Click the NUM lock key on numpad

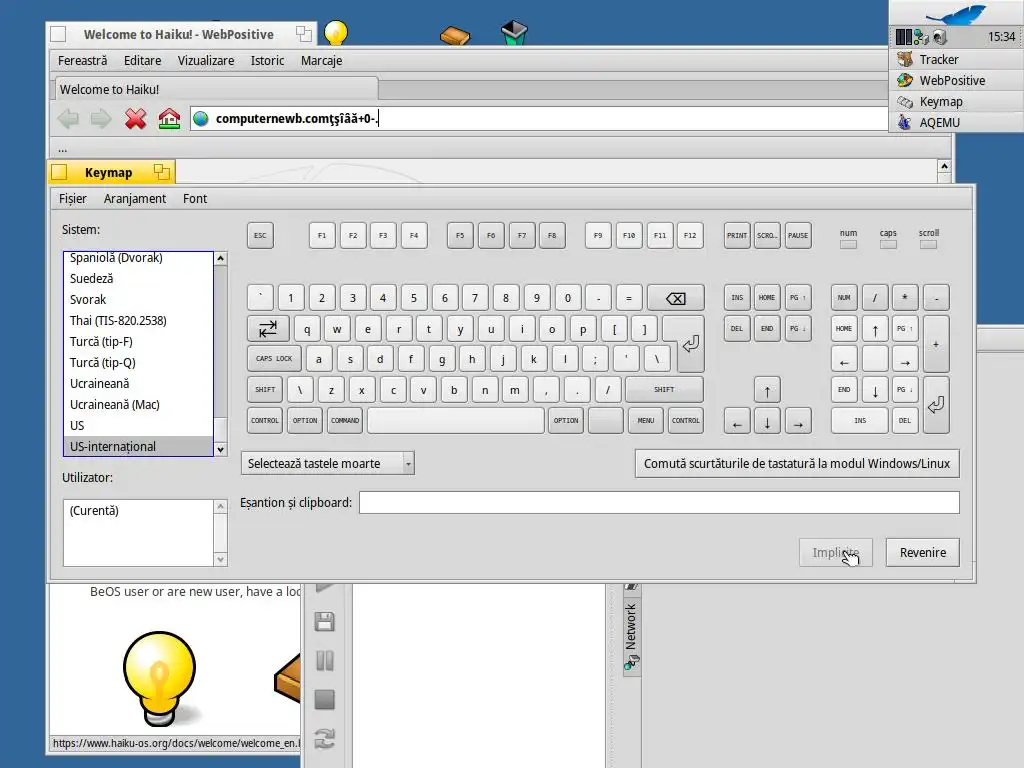(x=844, y=298)
